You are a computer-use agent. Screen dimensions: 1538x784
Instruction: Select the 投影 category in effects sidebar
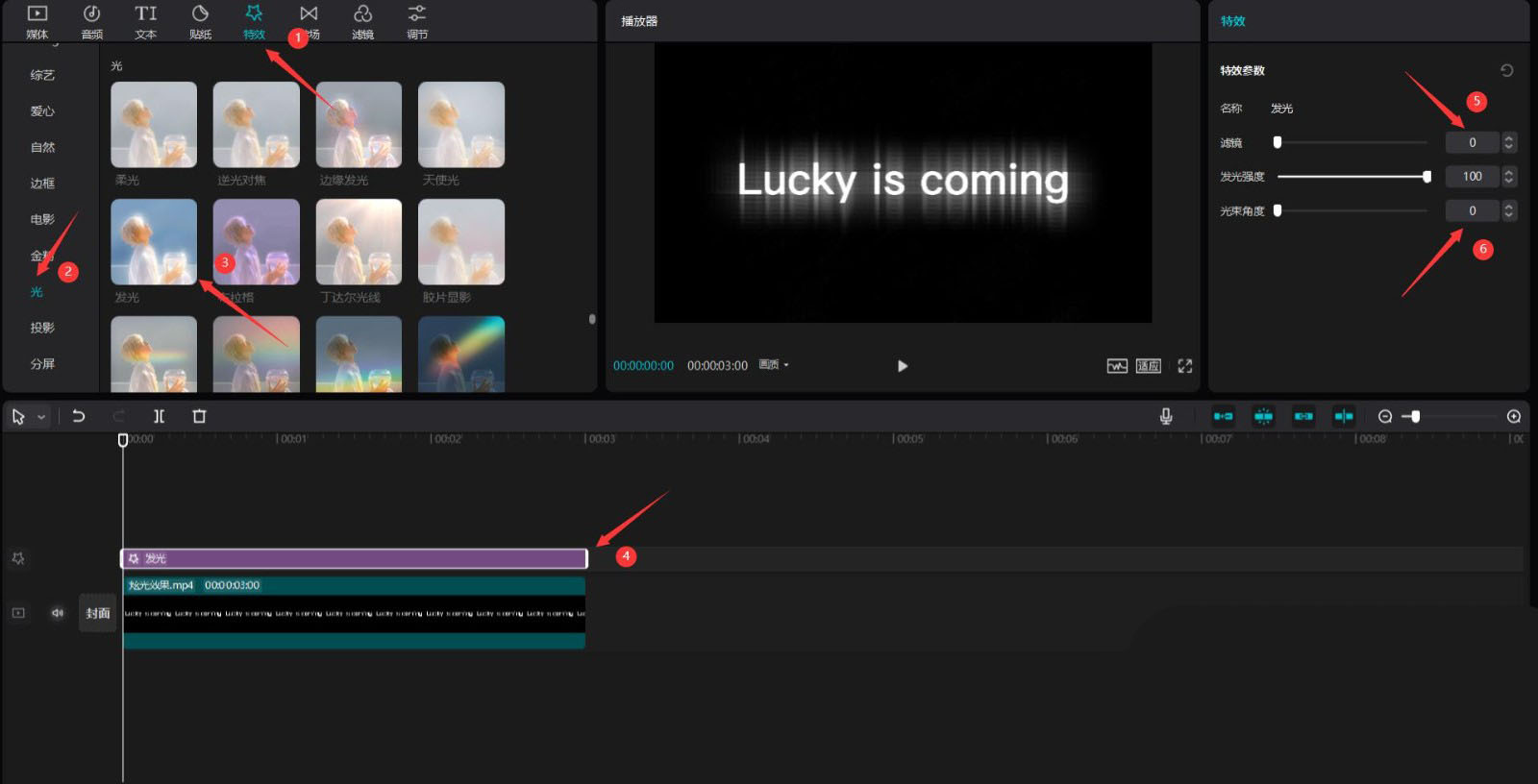(42, 328)
